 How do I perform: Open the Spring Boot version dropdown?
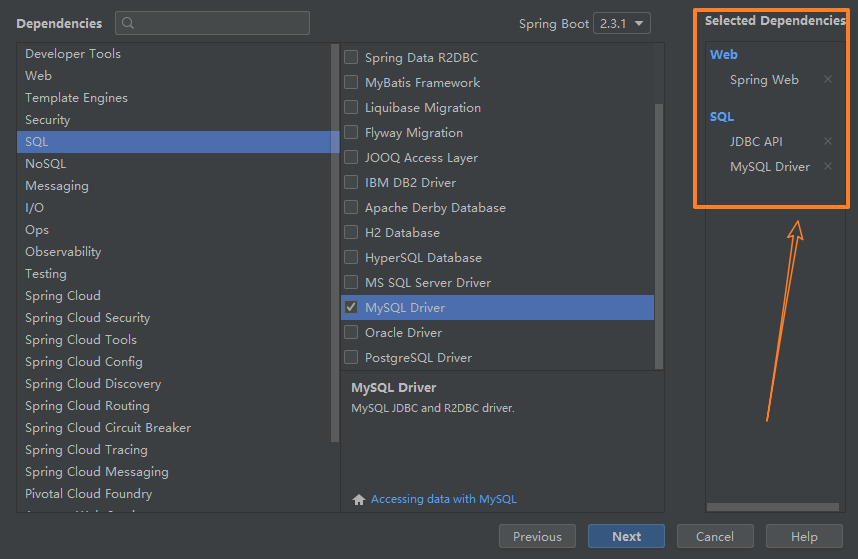pyautogui.click(x=621, y=23)
